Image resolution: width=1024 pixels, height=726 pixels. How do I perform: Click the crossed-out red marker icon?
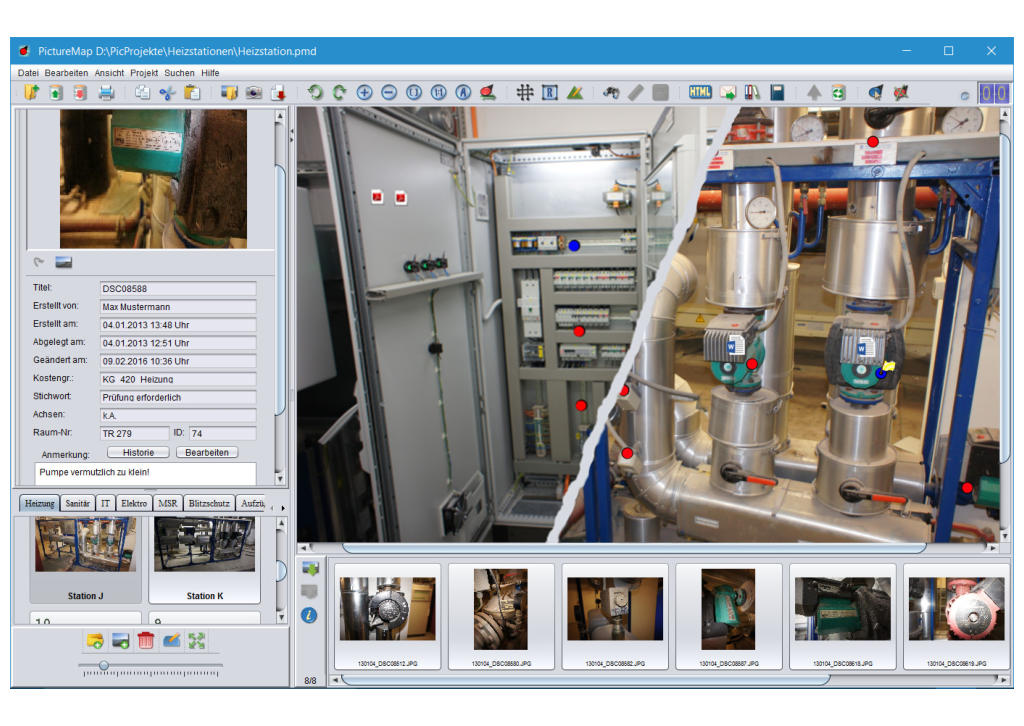click(901, 93)
